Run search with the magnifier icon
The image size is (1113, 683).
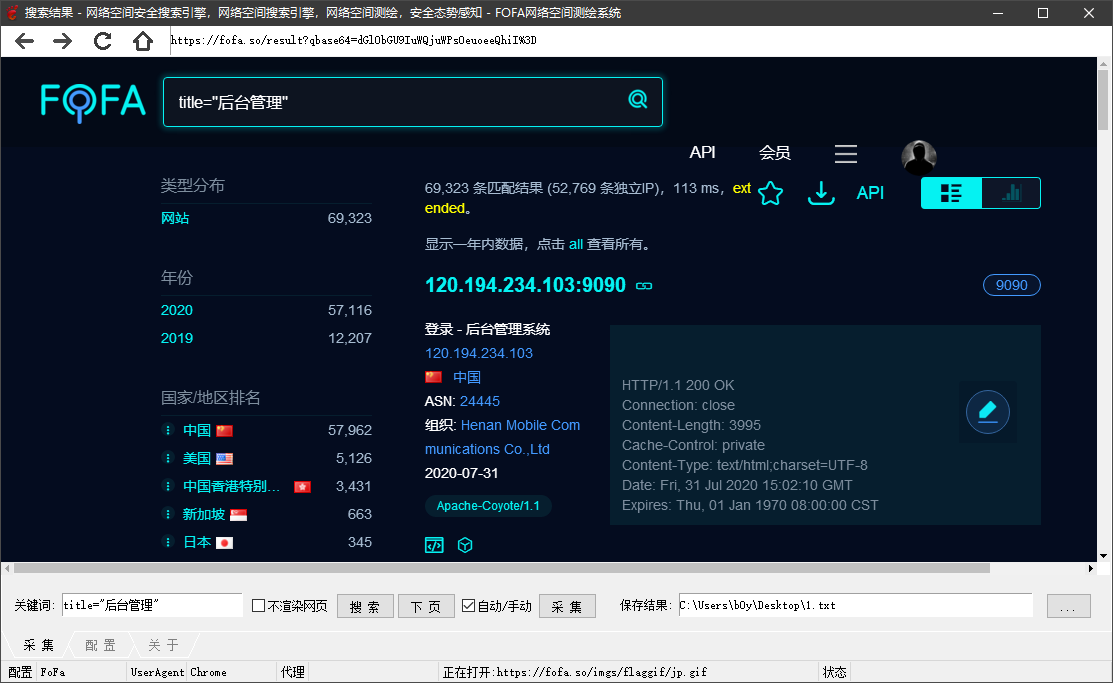[638, 99]
